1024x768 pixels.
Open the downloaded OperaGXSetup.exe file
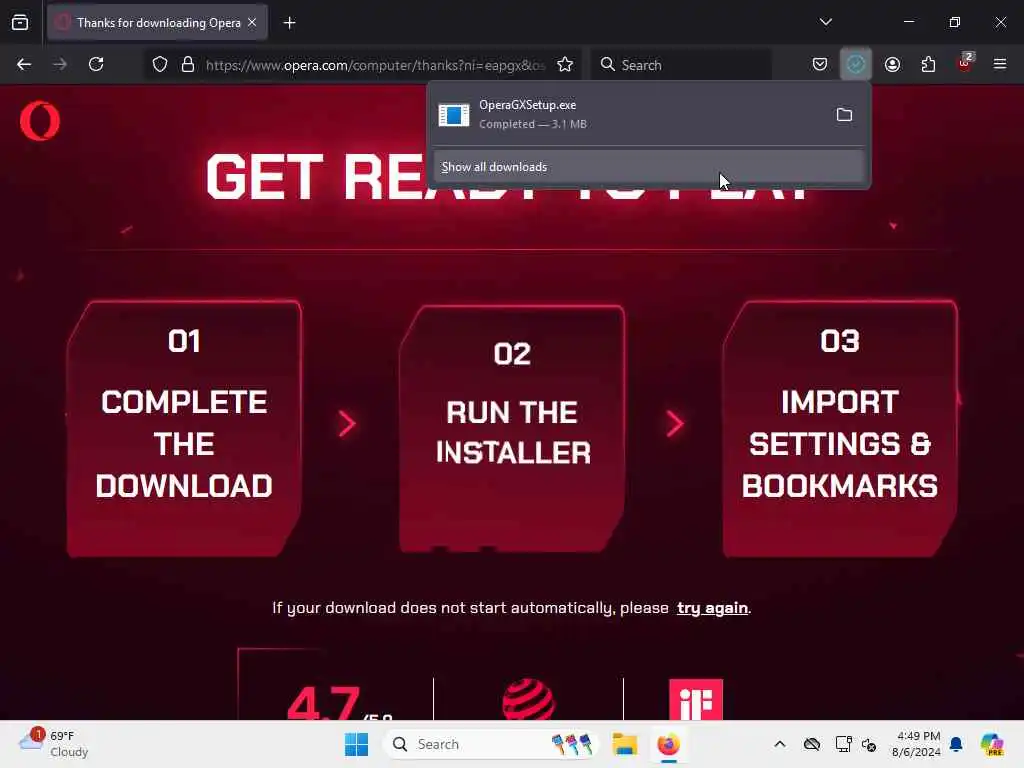coord(627,114)
